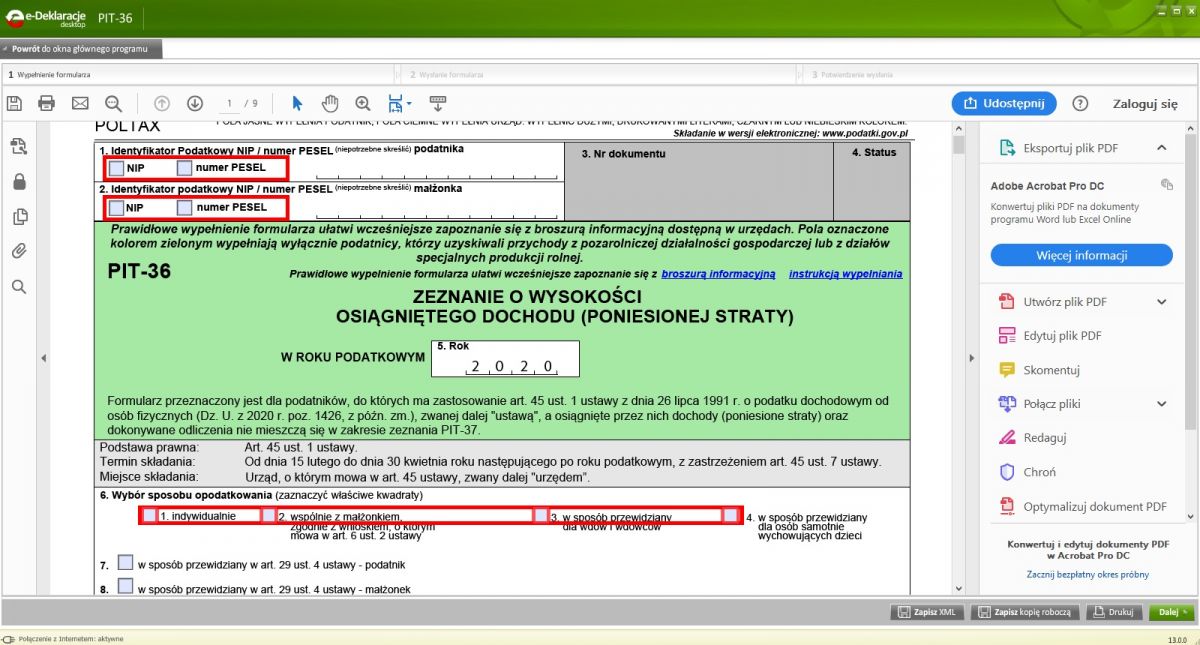Tick checkbox 1. indywidualnie
1200x645 pixels.
point(149,516)
